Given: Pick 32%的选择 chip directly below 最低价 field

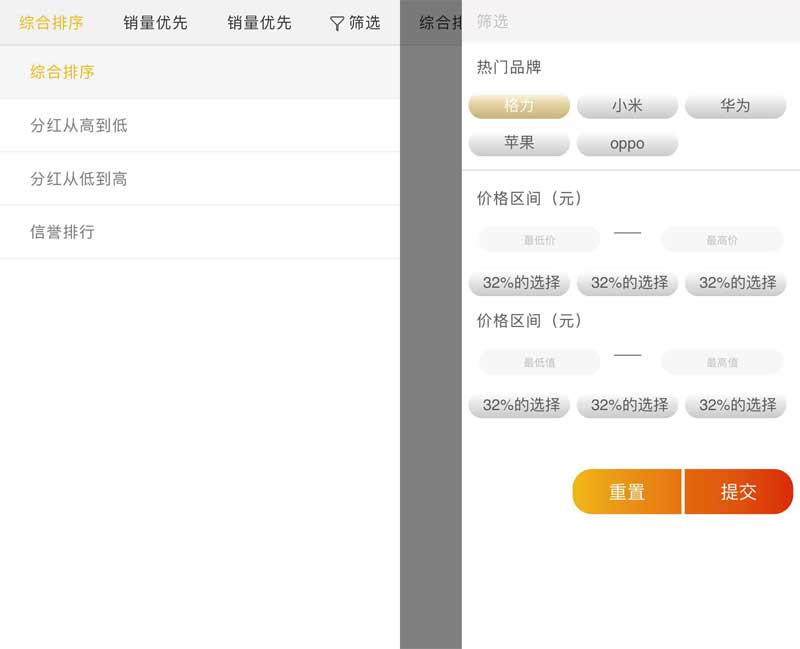Looking at the screenshot, I should pos(519,283).
